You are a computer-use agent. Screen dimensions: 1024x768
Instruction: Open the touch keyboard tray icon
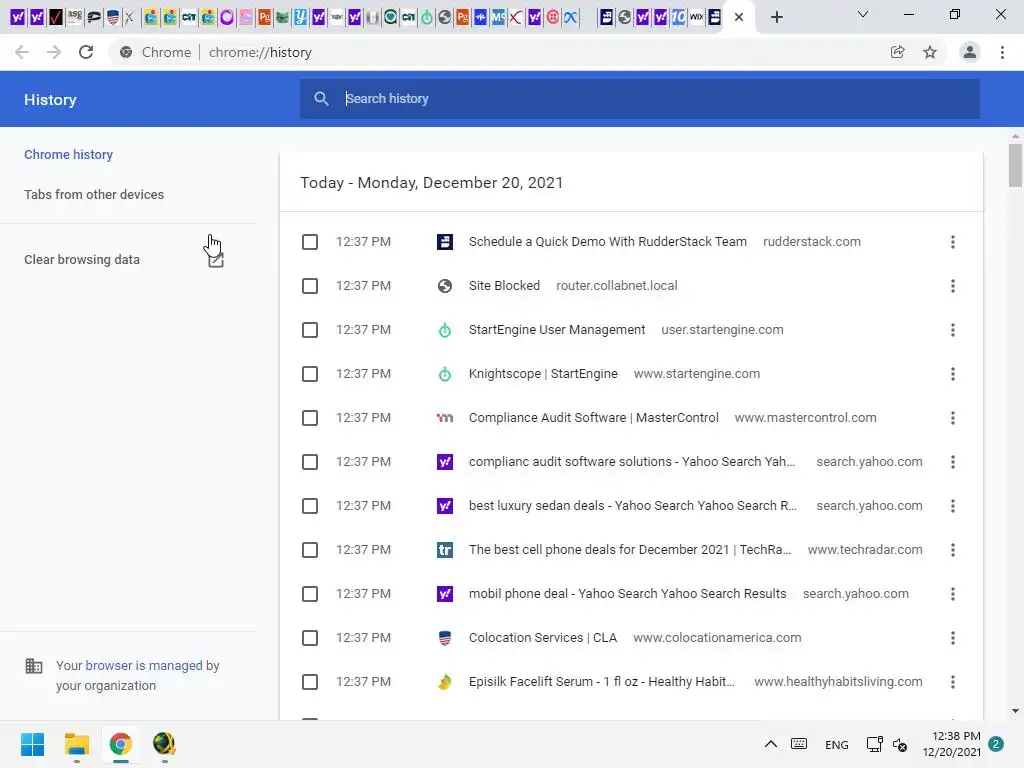click(x=799, y=744)
